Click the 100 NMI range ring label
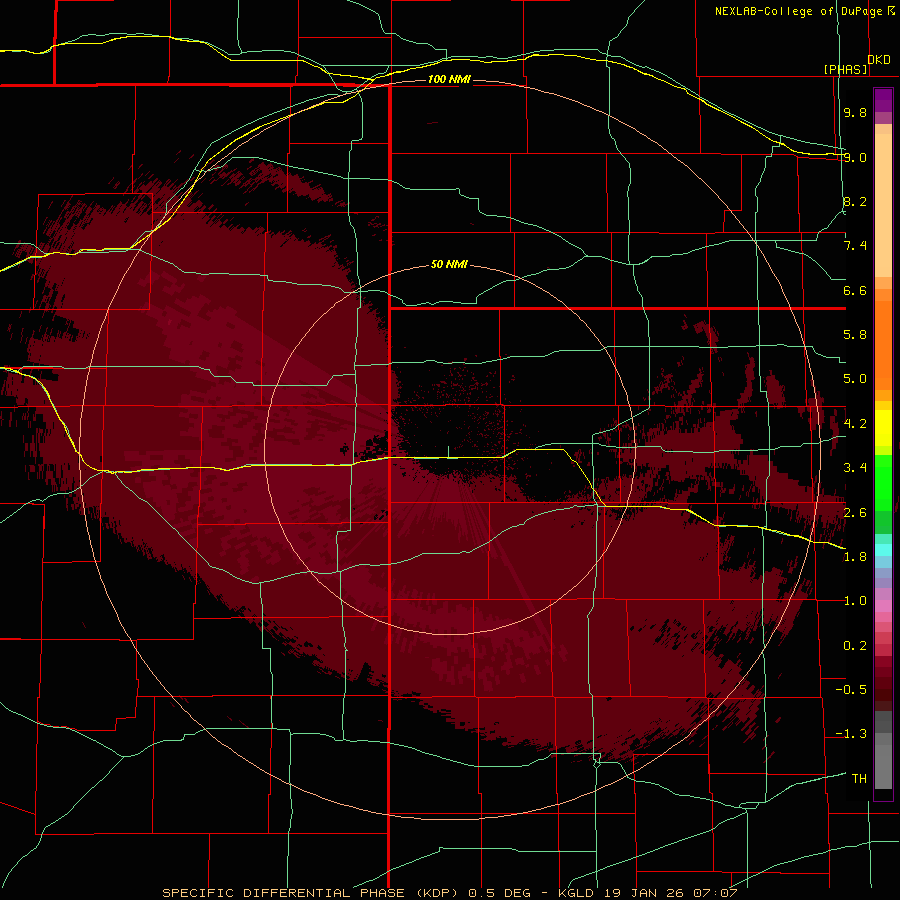The image size is (900, 900). point(449,79)
